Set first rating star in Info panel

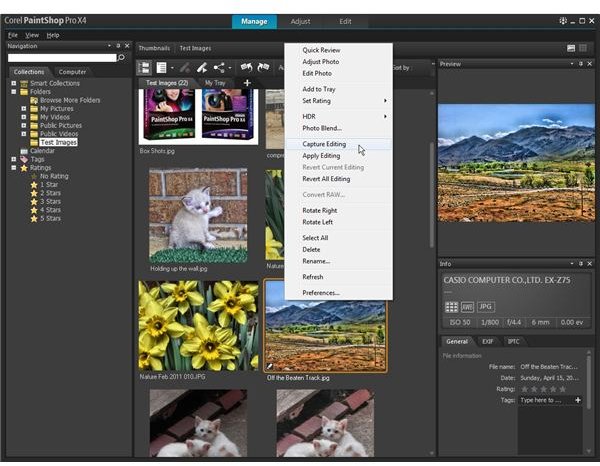click(x=525, y=389)
